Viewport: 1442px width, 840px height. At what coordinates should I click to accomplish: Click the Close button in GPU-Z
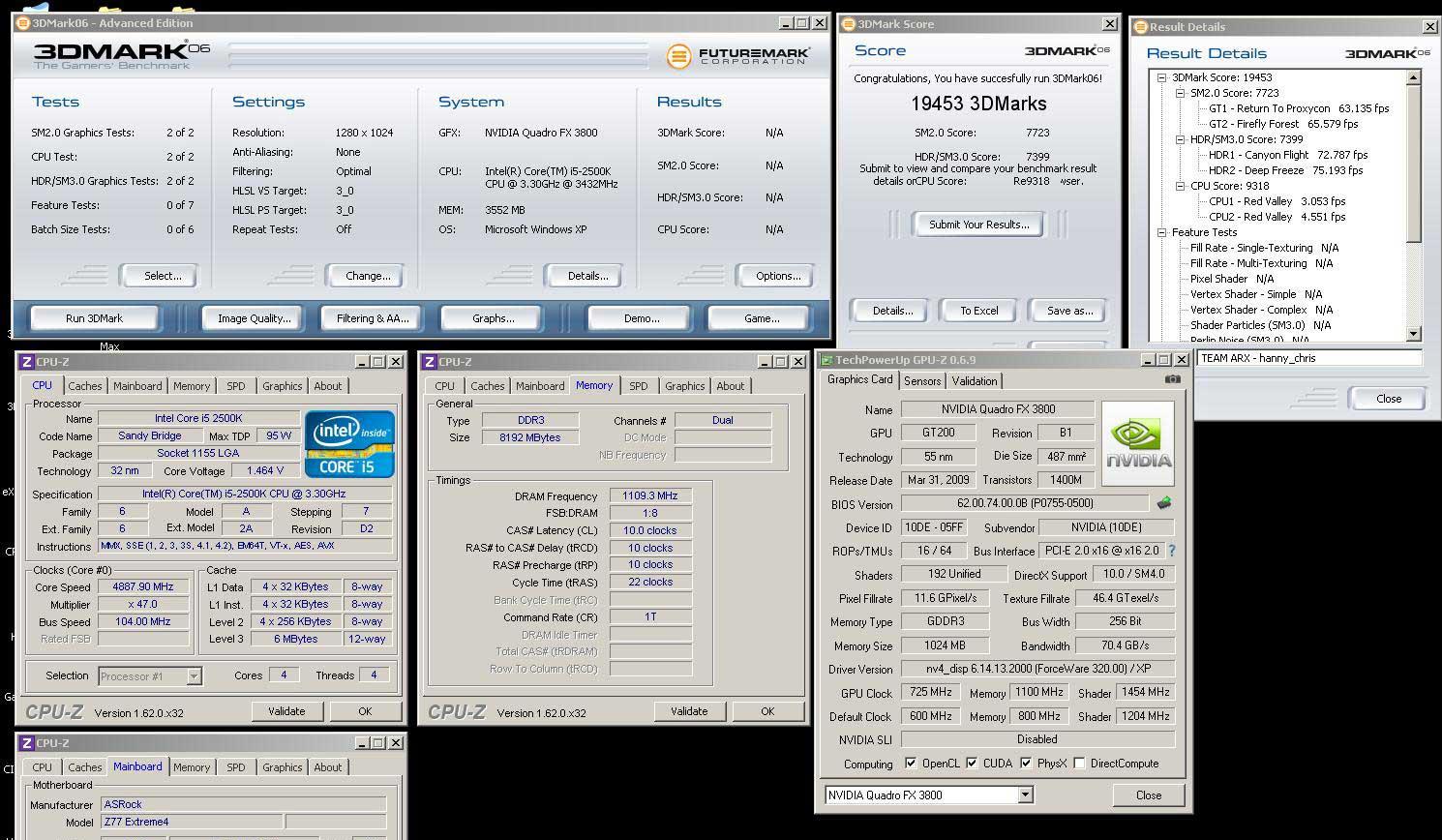[x=1149, y=795]
